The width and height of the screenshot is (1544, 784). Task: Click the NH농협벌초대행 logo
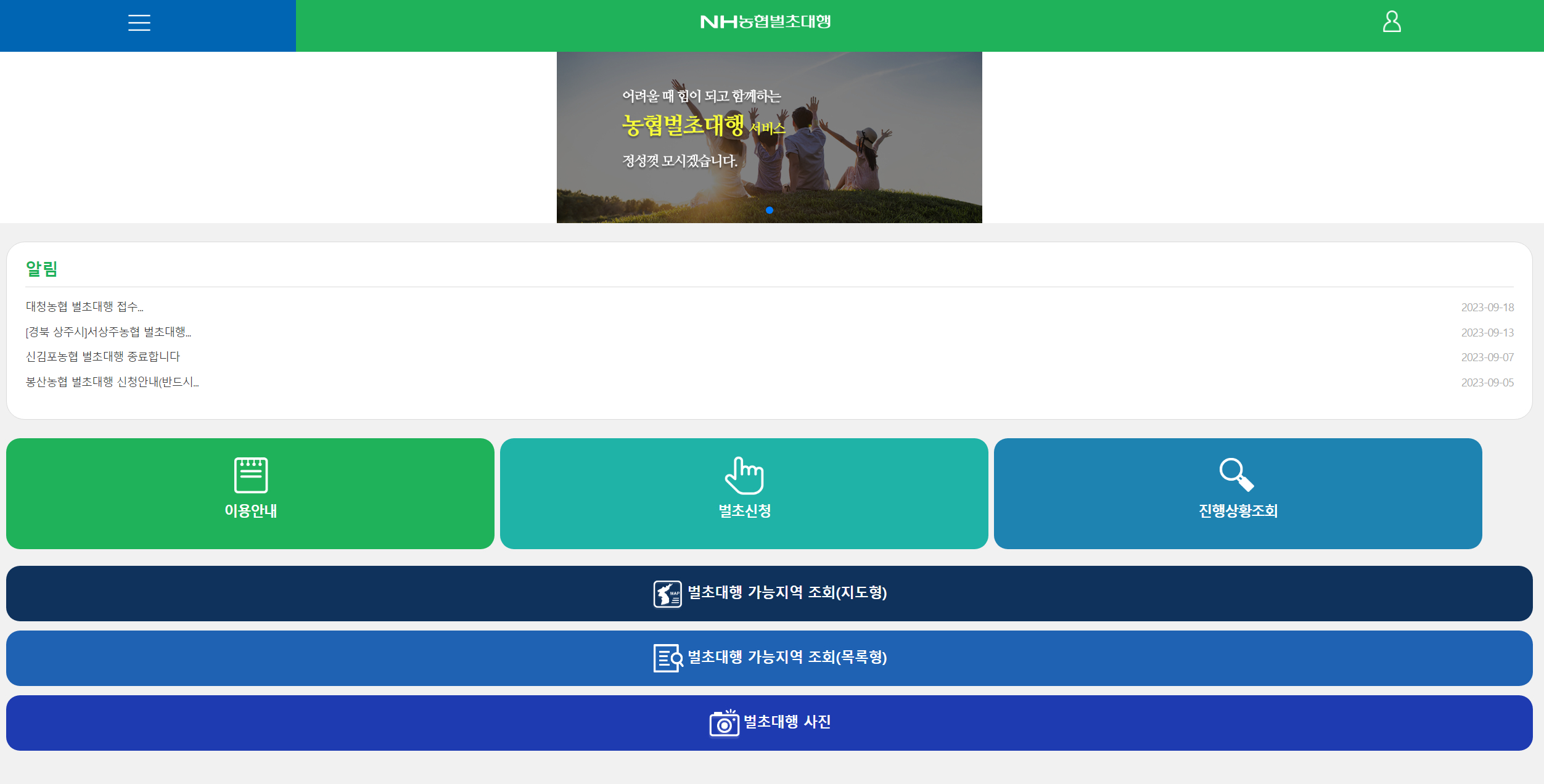pos(765,22)
